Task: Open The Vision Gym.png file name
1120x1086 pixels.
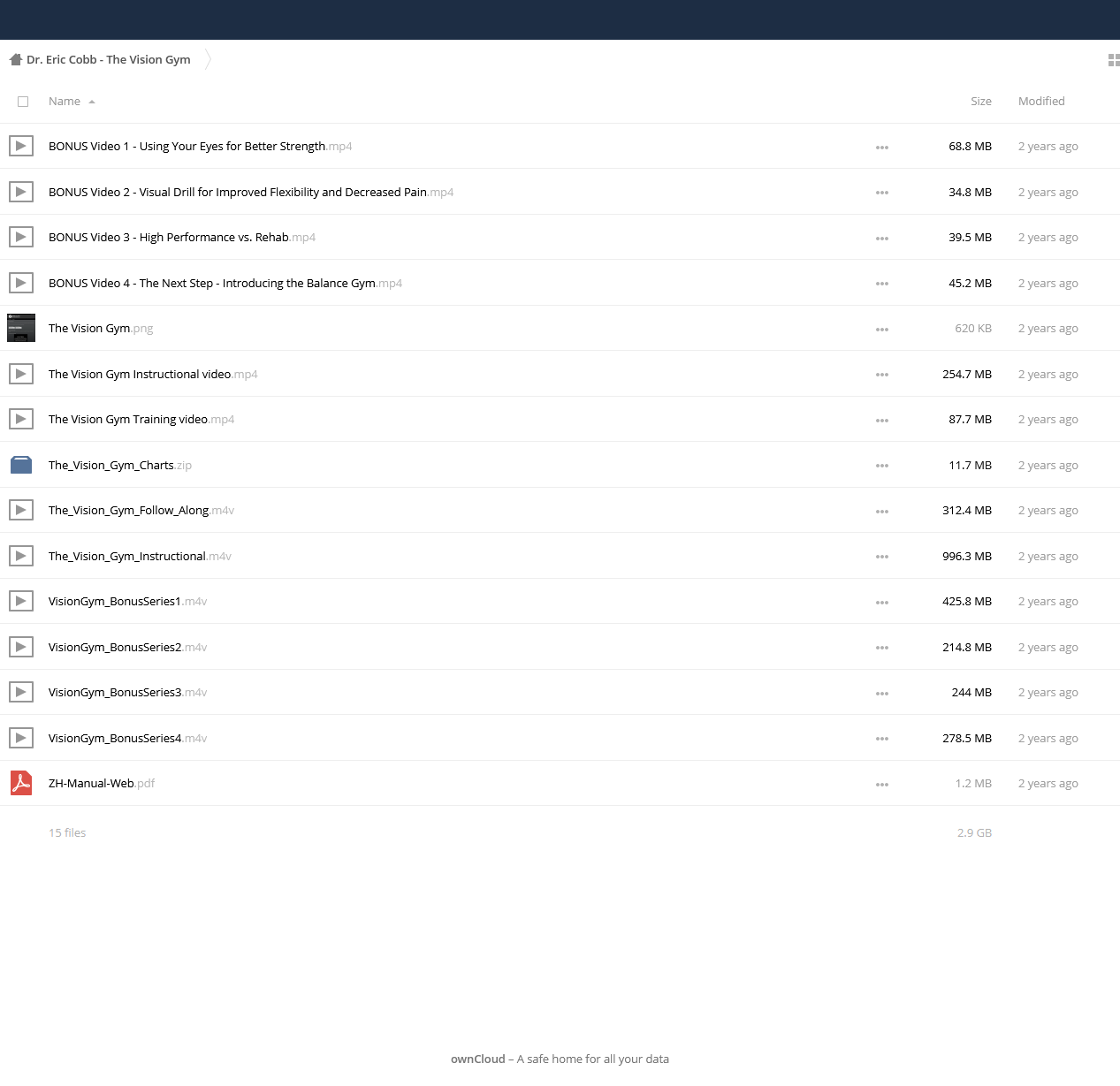Action: tap(101, 329)
